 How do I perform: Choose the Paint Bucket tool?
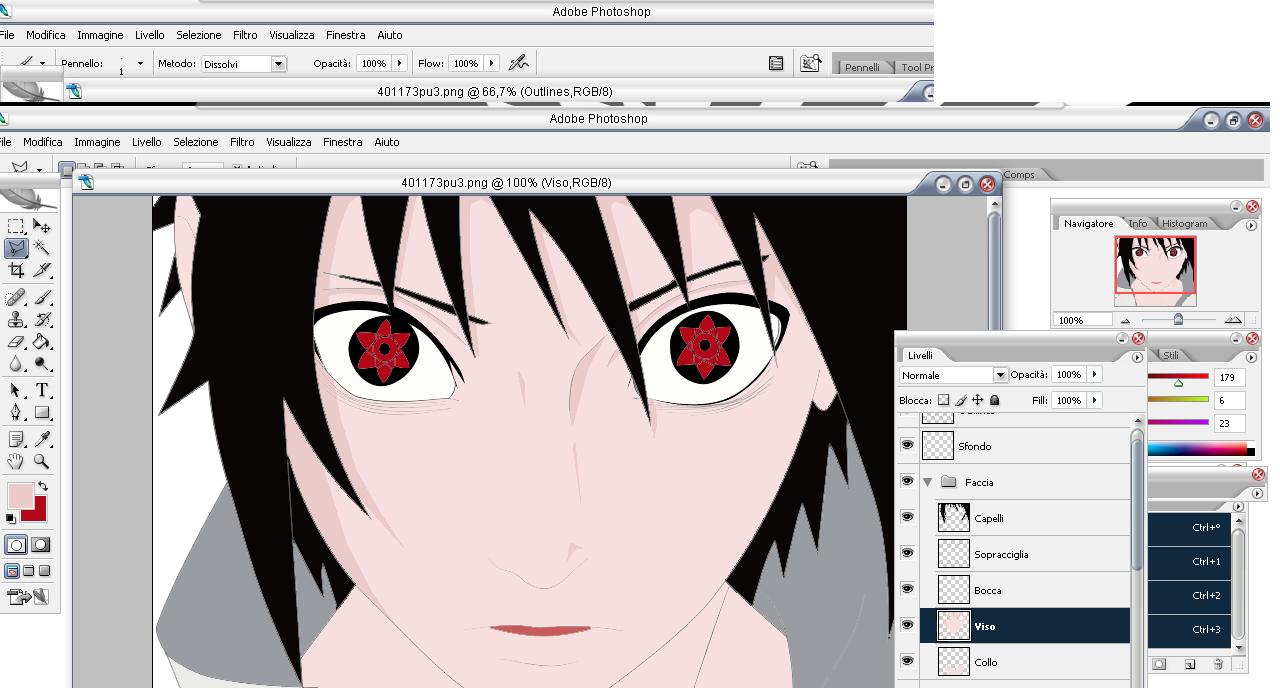click(42, 343)
